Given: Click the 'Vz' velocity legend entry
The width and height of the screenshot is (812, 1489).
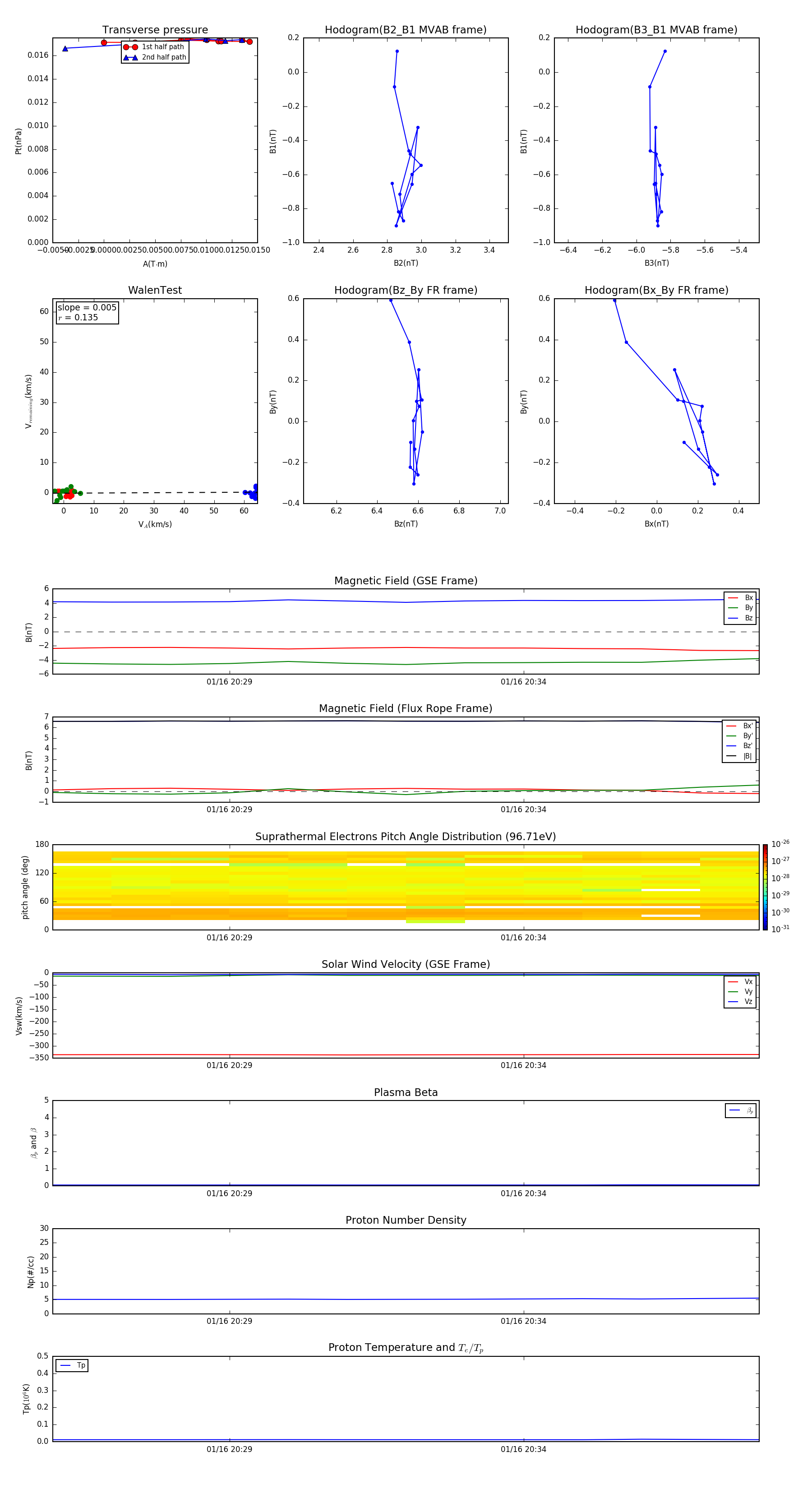Looking at the screenshot, I should coord(741,1001).
